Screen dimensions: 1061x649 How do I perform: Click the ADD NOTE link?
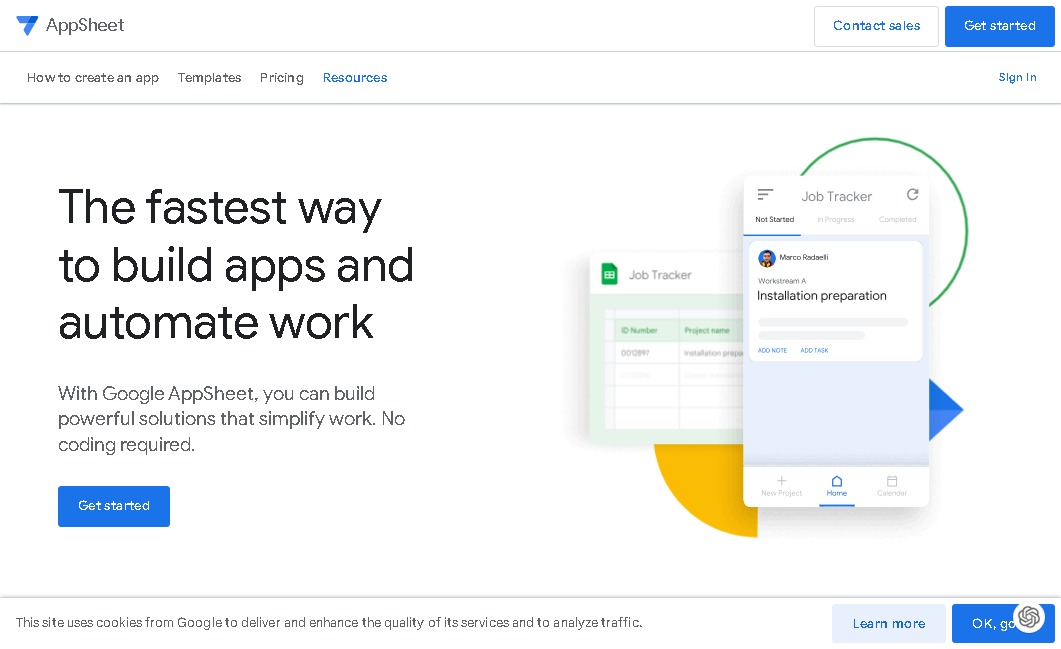tap(772, 351)
